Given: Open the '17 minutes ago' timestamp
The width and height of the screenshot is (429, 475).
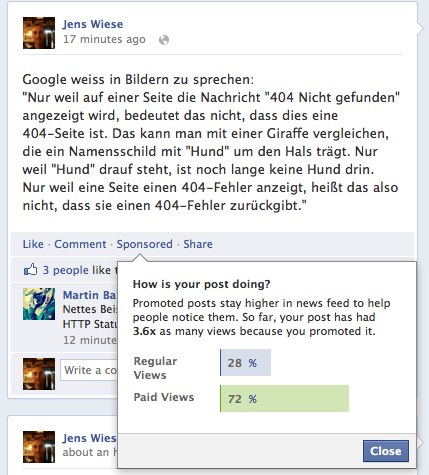Looking at the screenshot, I should pyautogui.click(x=104, y=39).
